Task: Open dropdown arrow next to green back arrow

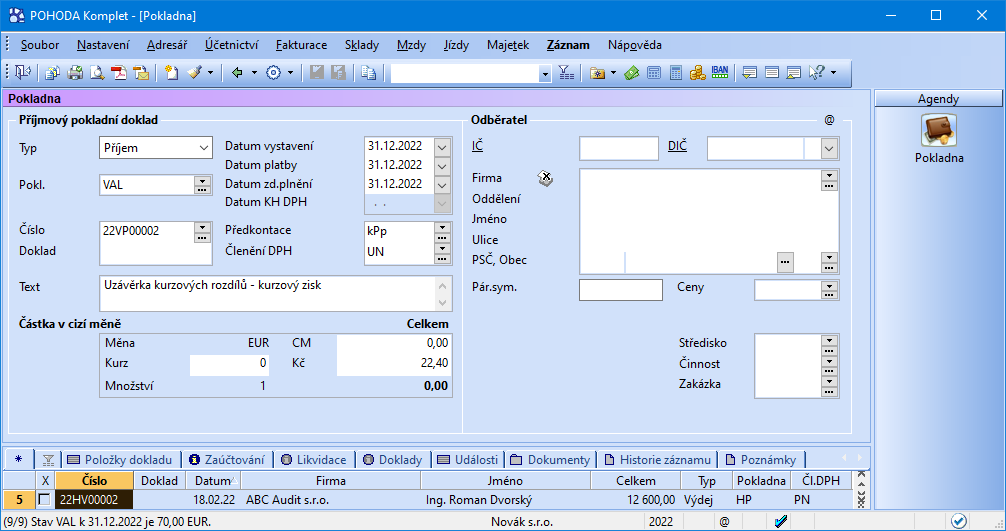Action: click(x=254, y=73)
